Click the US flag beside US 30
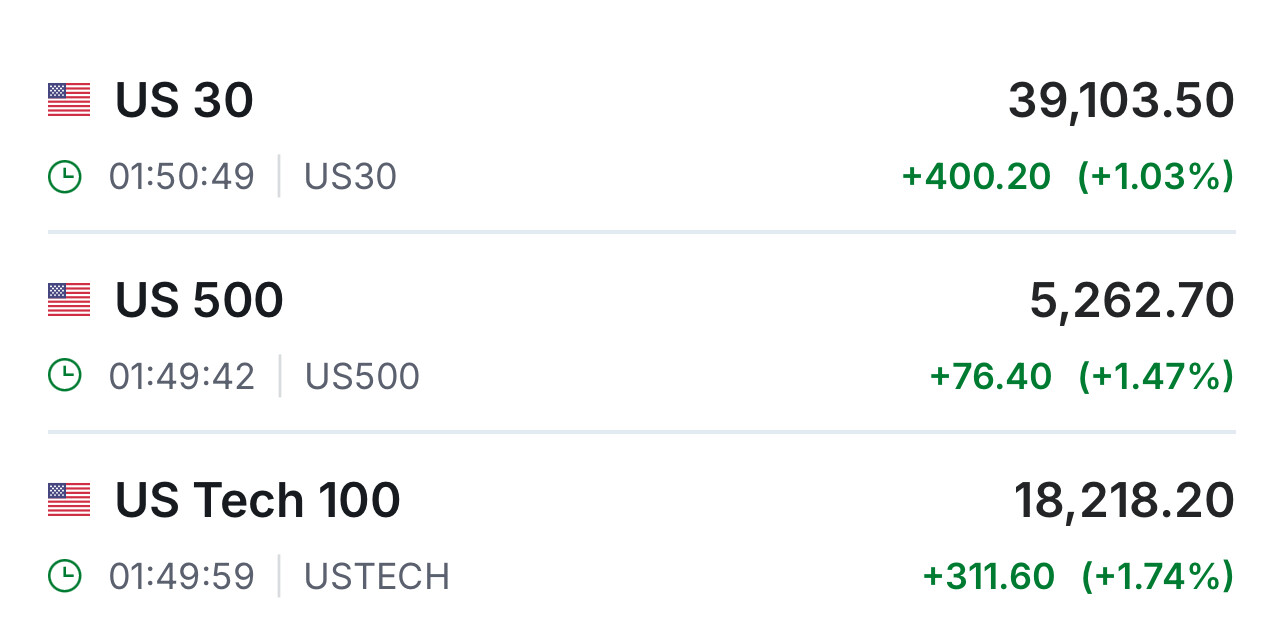The width and height of the screenshot is (1284, 624). tap(69, 100)
